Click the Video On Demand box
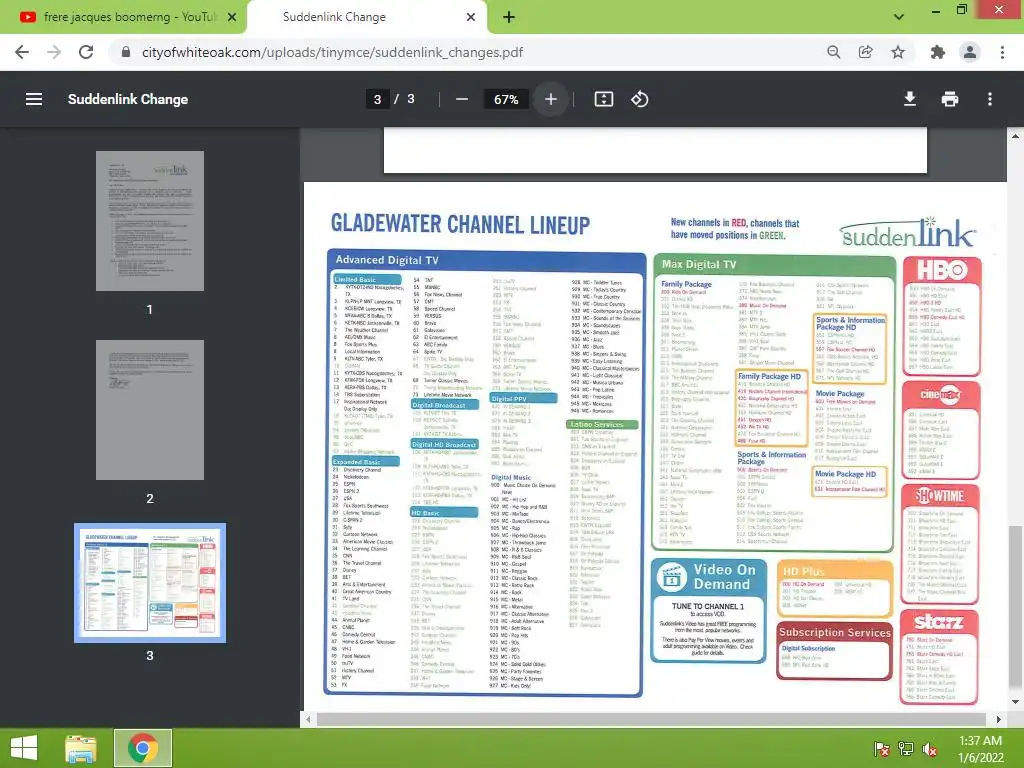 tap(709, 611)
